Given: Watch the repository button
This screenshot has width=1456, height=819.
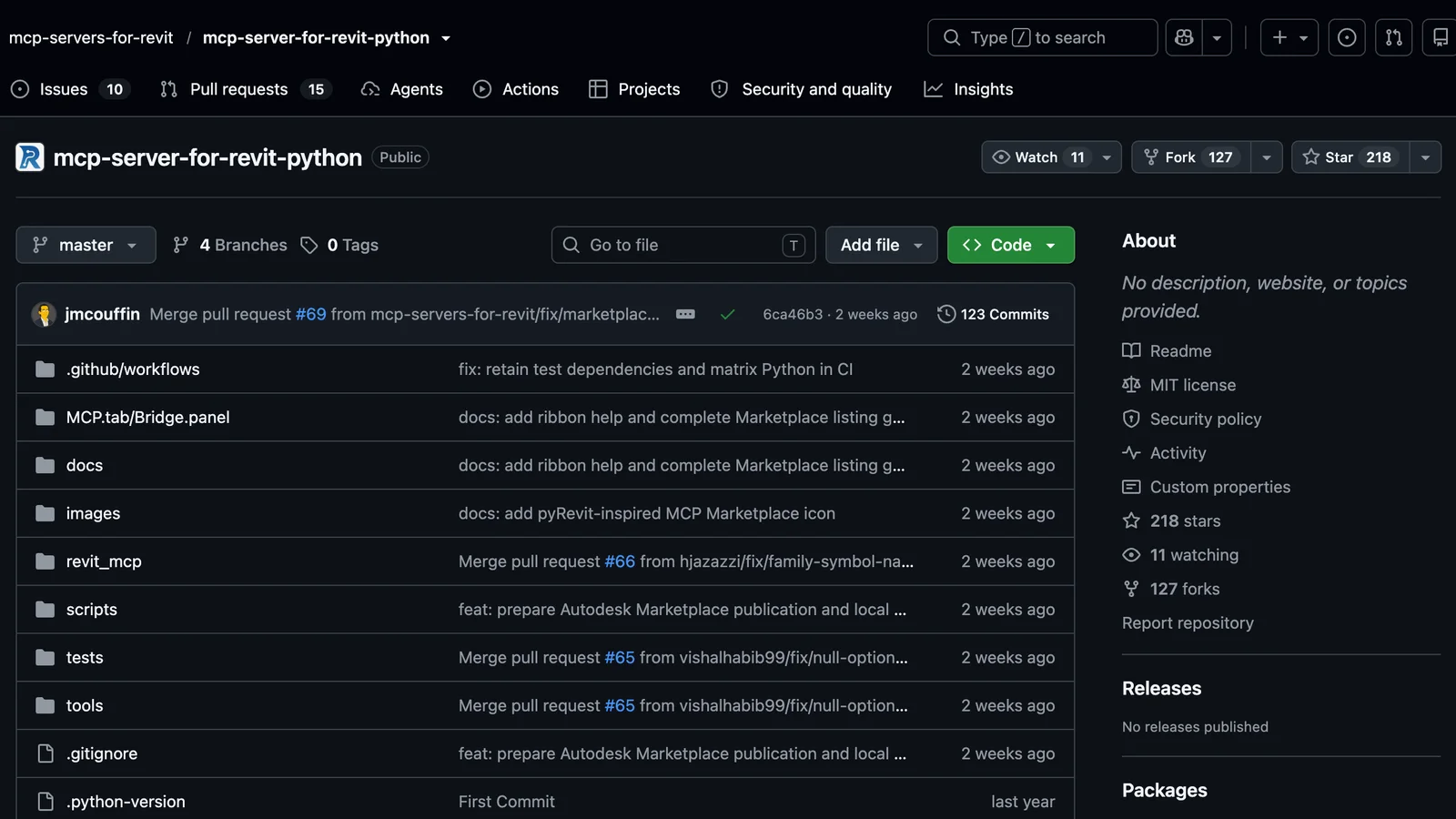Looking at the screenshot, I should click(1051, 157).
